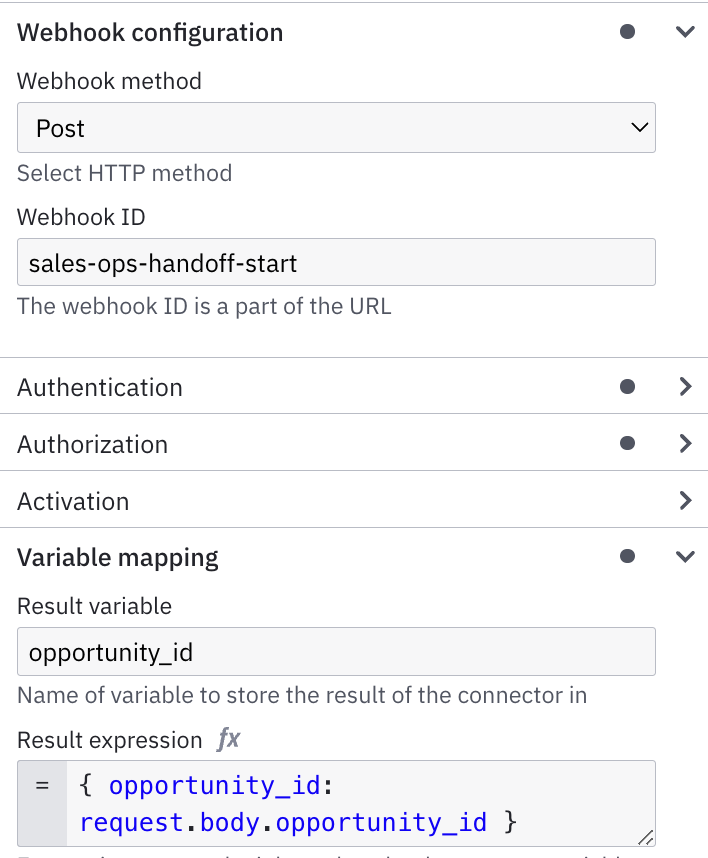Collapse the Variable mapping chevron
Screen dimensions: 708x858
pyautogui.click(x=685, y=556)
